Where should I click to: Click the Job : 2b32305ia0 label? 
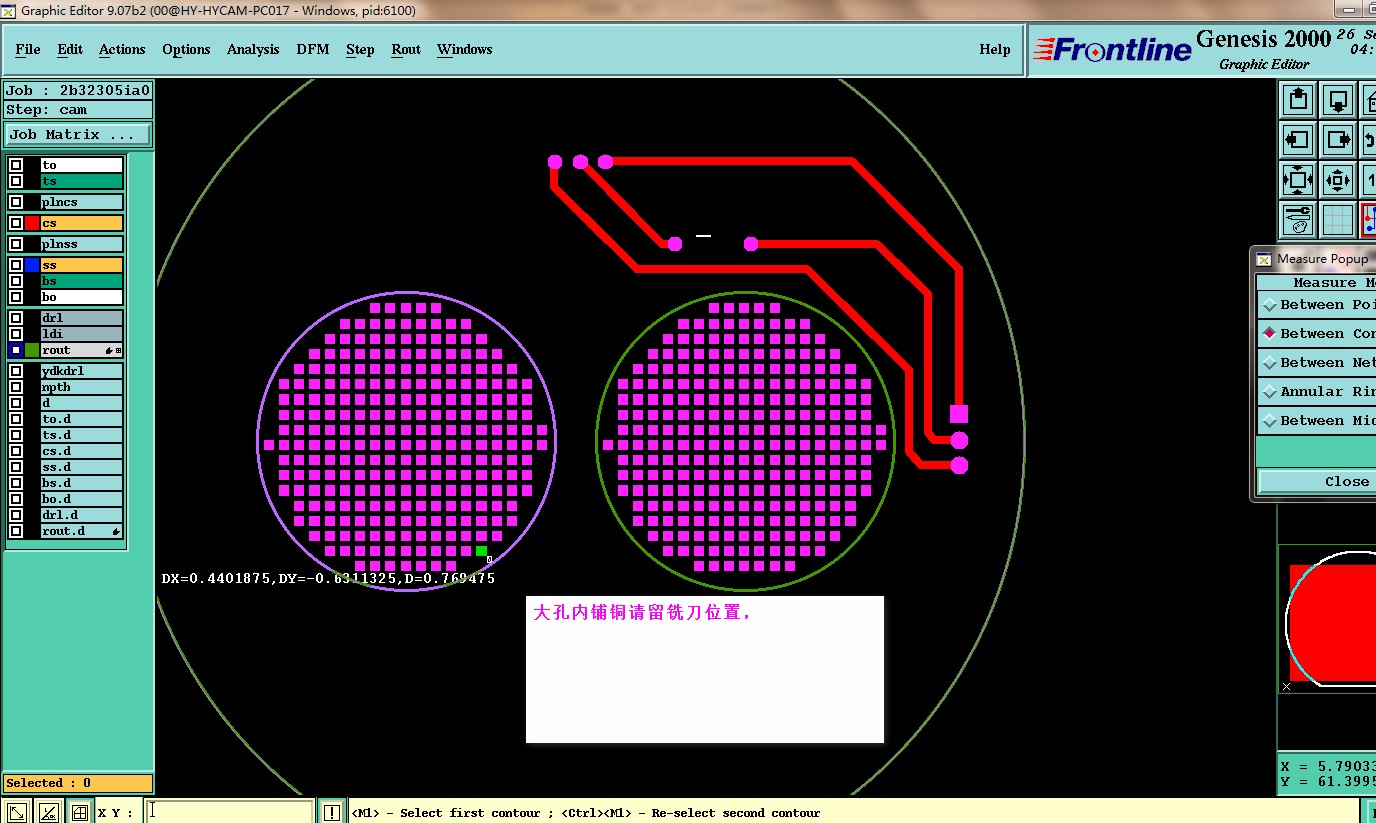point(78,90)
